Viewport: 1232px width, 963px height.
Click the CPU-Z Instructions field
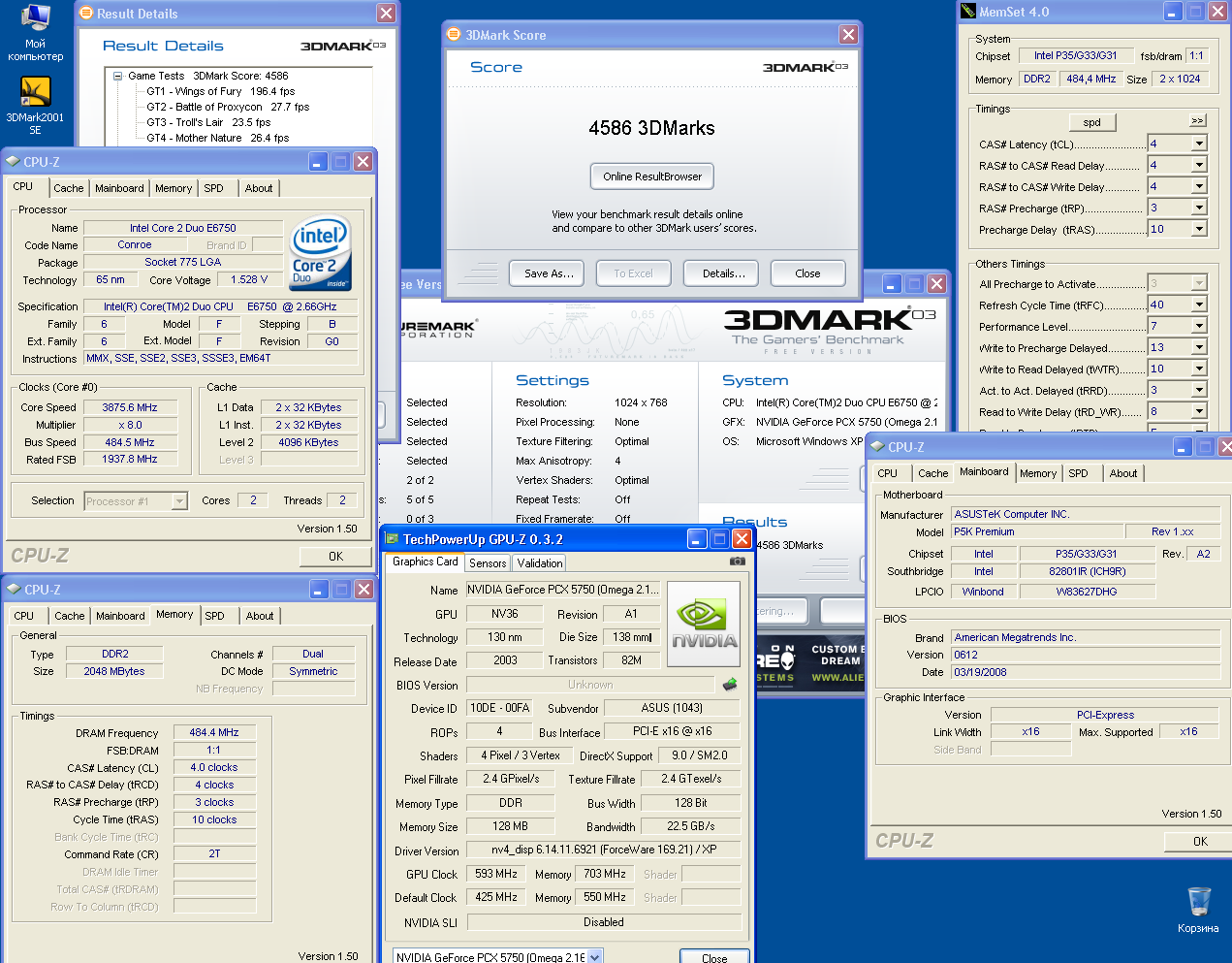[221, 358]
